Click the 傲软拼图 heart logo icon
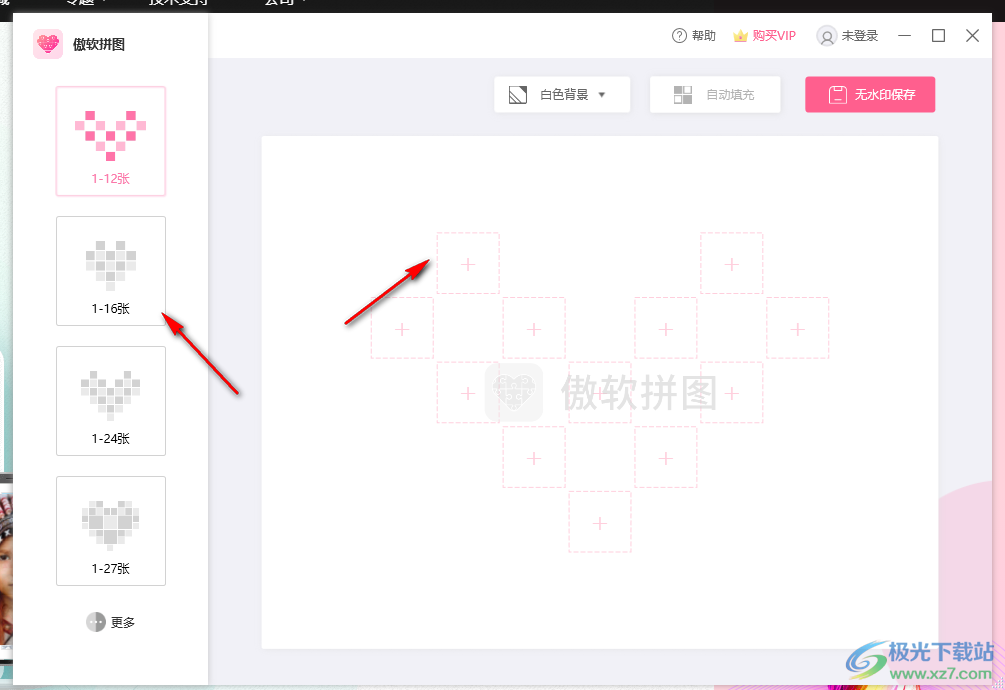The width and height of the screenshot is (1005, 690). [47, 44]
